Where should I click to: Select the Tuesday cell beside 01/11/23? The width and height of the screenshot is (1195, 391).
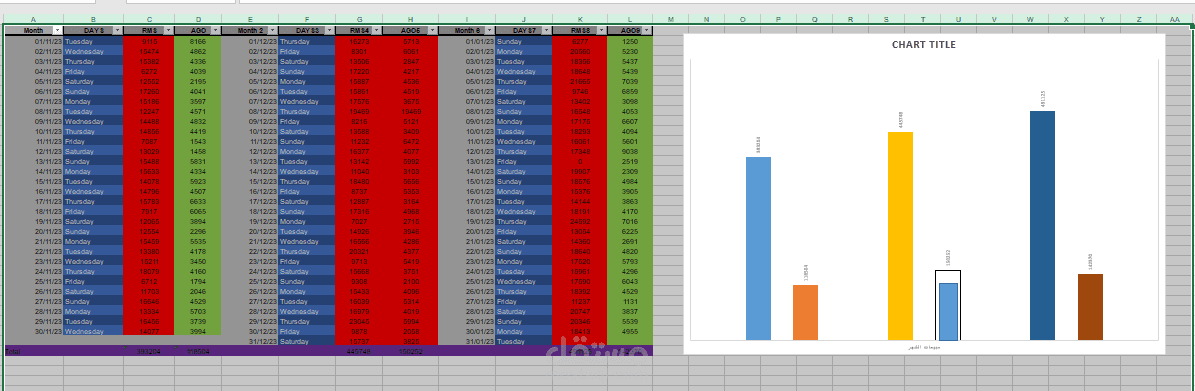93,41
